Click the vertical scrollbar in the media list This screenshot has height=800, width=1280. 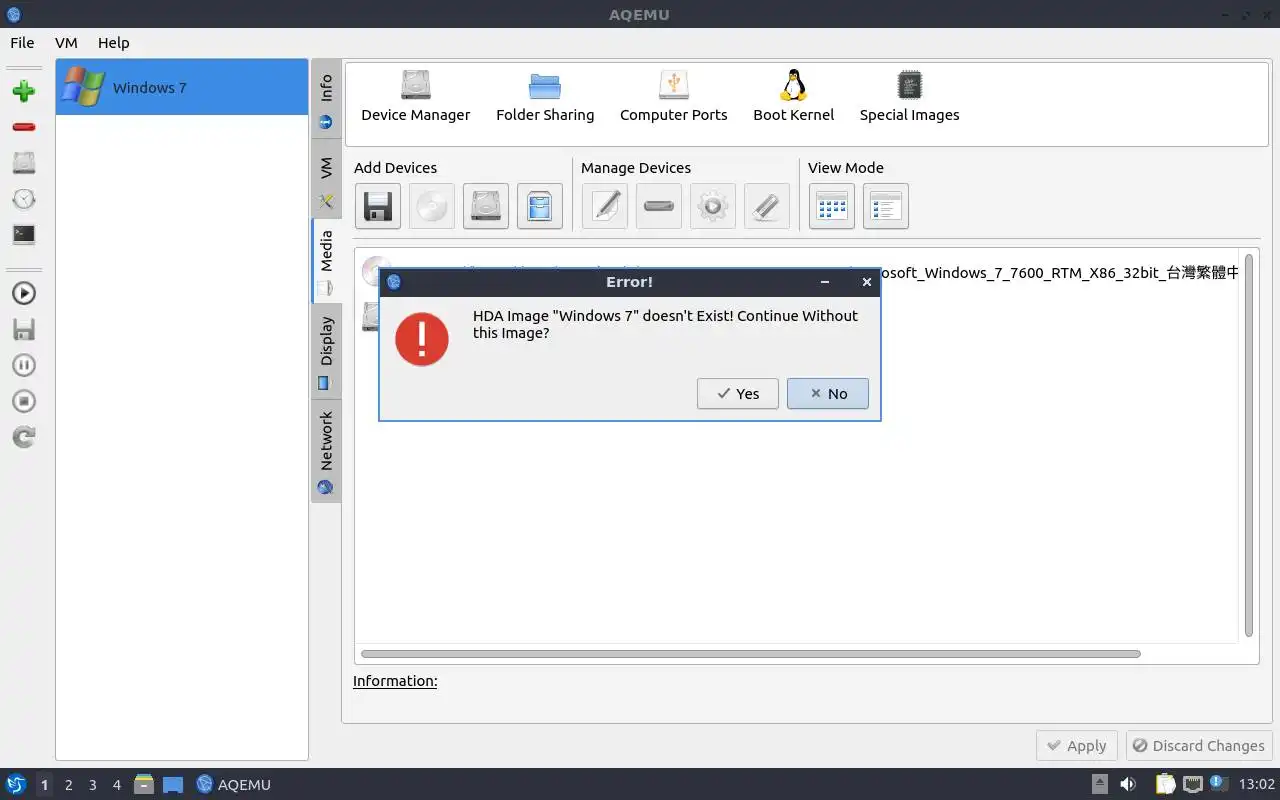pos(1249,445)
